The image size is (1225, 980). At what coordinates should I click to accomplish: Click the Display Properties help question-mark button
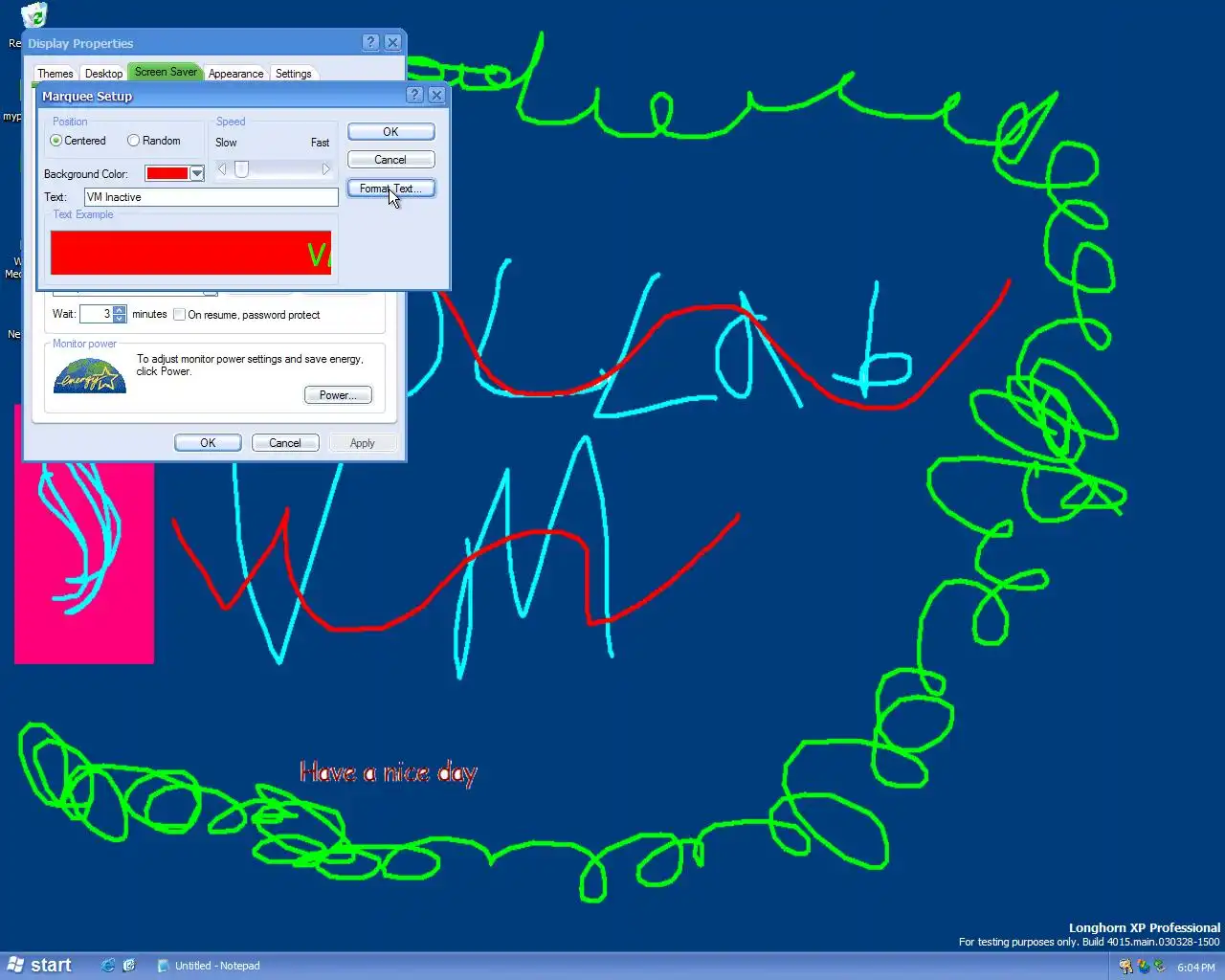[371, 42]
